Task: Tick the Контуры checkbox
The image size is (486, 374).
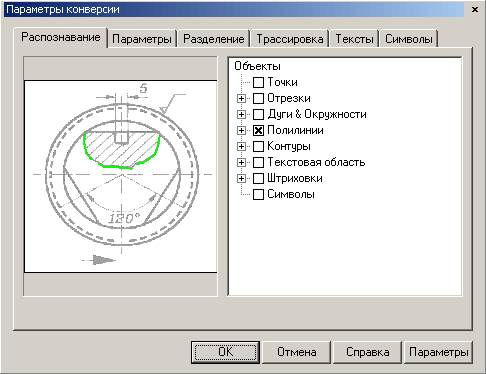Action: 258,146
